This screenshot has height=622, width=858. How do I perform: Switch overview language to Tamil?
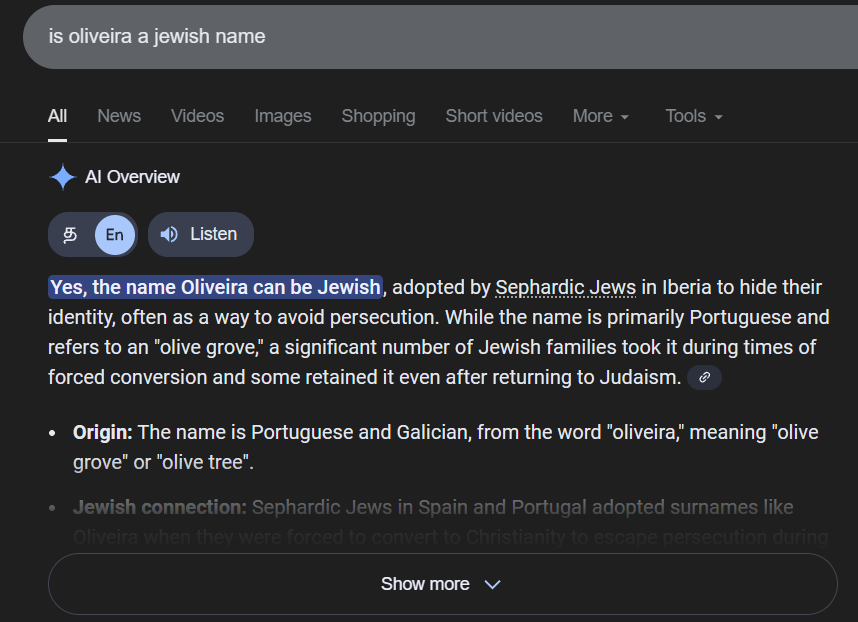click(x=71, y=234)
